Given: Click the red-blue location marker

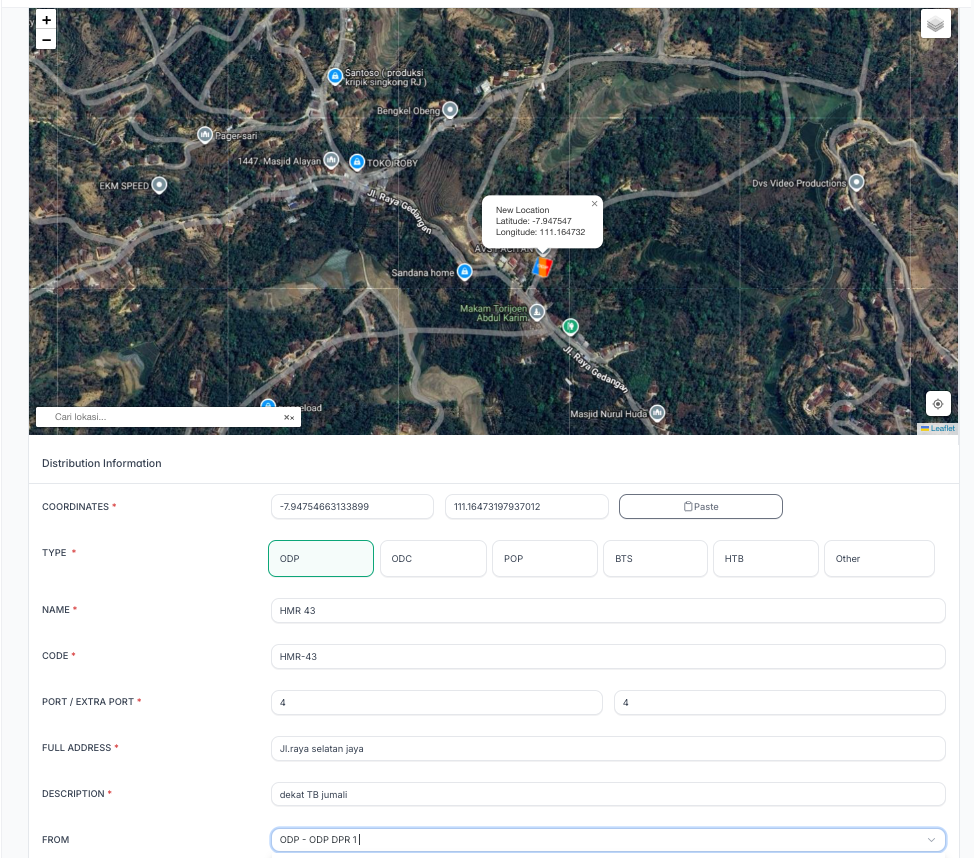Looking at the screenshot, I should point(542,267).
